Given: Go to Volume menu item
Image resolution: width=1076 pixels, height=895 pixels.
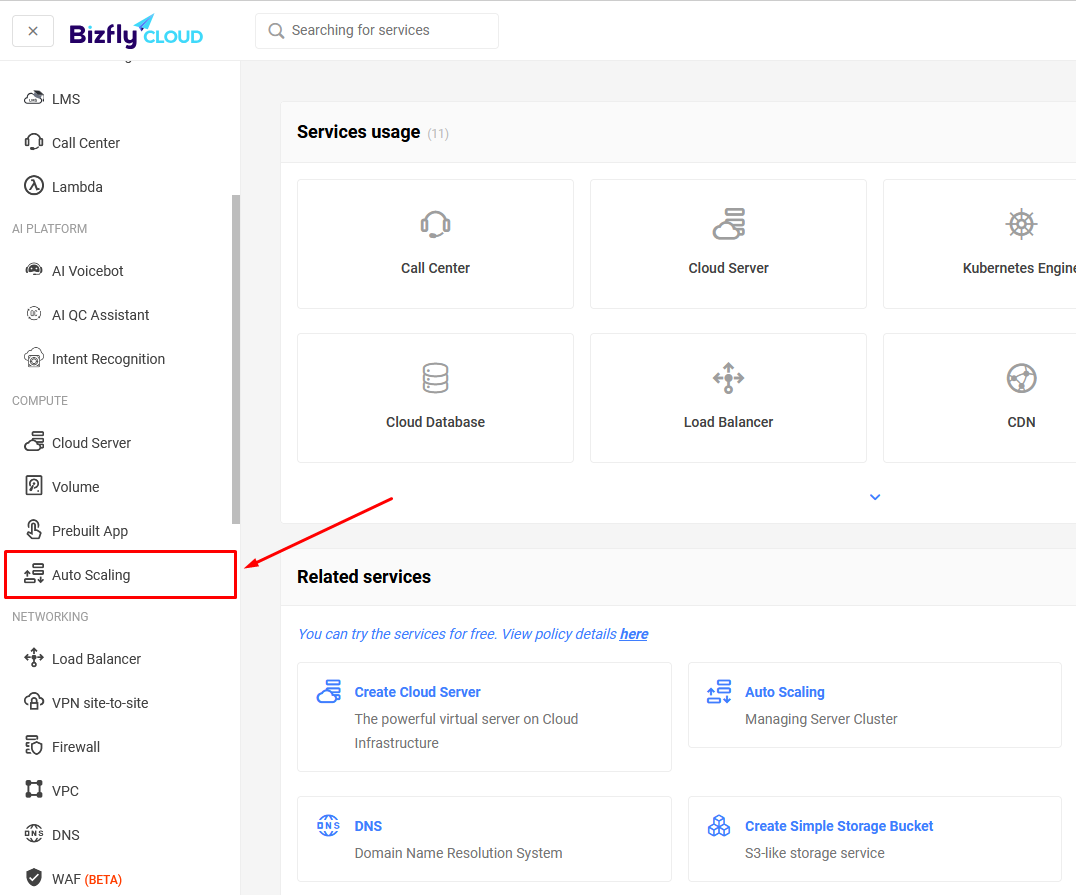Looking at the screenshot, I should [75, 487].
